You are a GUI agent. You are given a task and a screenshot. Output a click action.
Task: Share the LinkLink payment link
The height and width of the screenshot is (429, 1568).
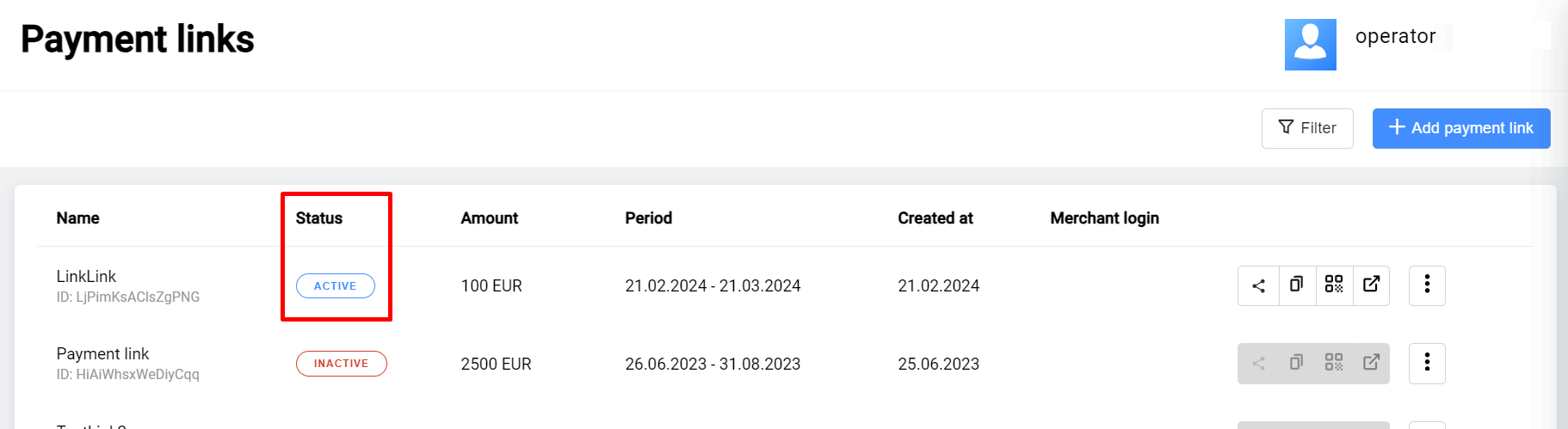pyautogui.click(x=1258, y=286)
